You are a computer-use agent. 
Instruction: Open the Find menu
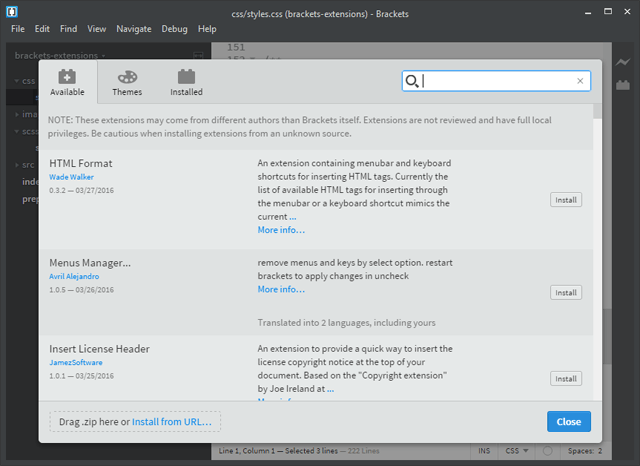pyautogui.click(x=69, y=29)
